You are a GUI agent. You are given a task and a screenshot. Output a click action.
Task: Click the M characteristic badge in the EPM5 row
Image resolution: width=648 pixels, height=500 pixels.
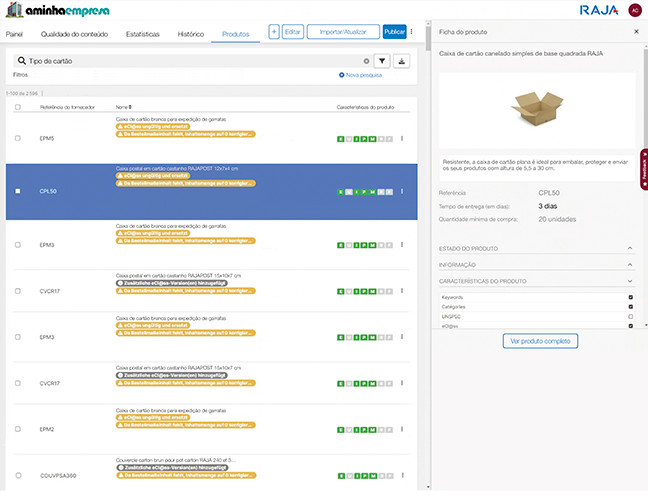tap(372, 139)
